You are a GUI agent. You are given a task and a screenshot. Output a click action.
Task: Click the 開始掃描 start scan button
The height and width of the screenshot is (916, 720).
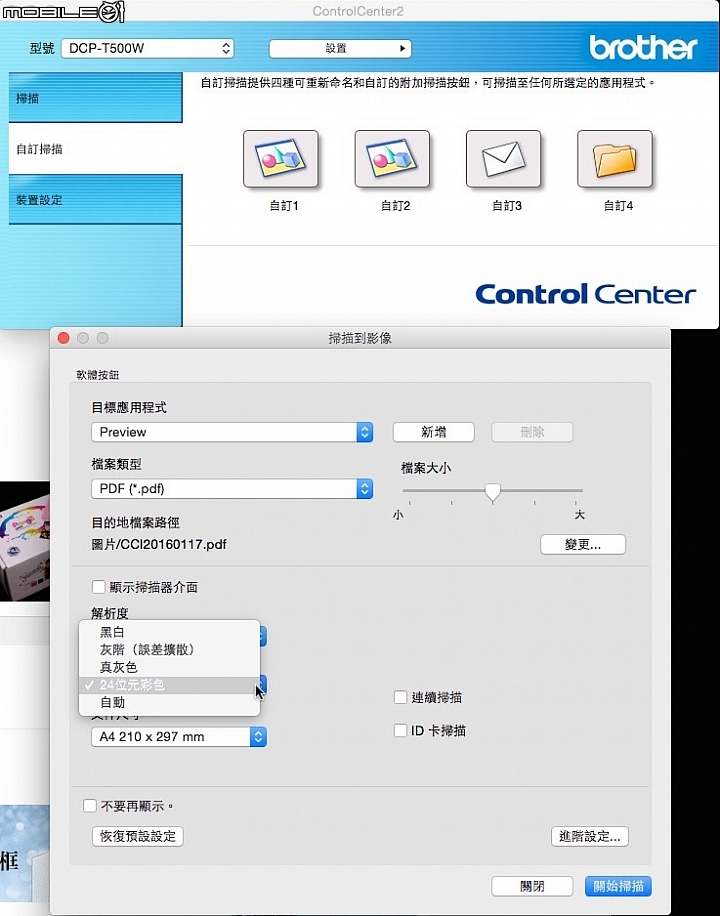(618, 886)
